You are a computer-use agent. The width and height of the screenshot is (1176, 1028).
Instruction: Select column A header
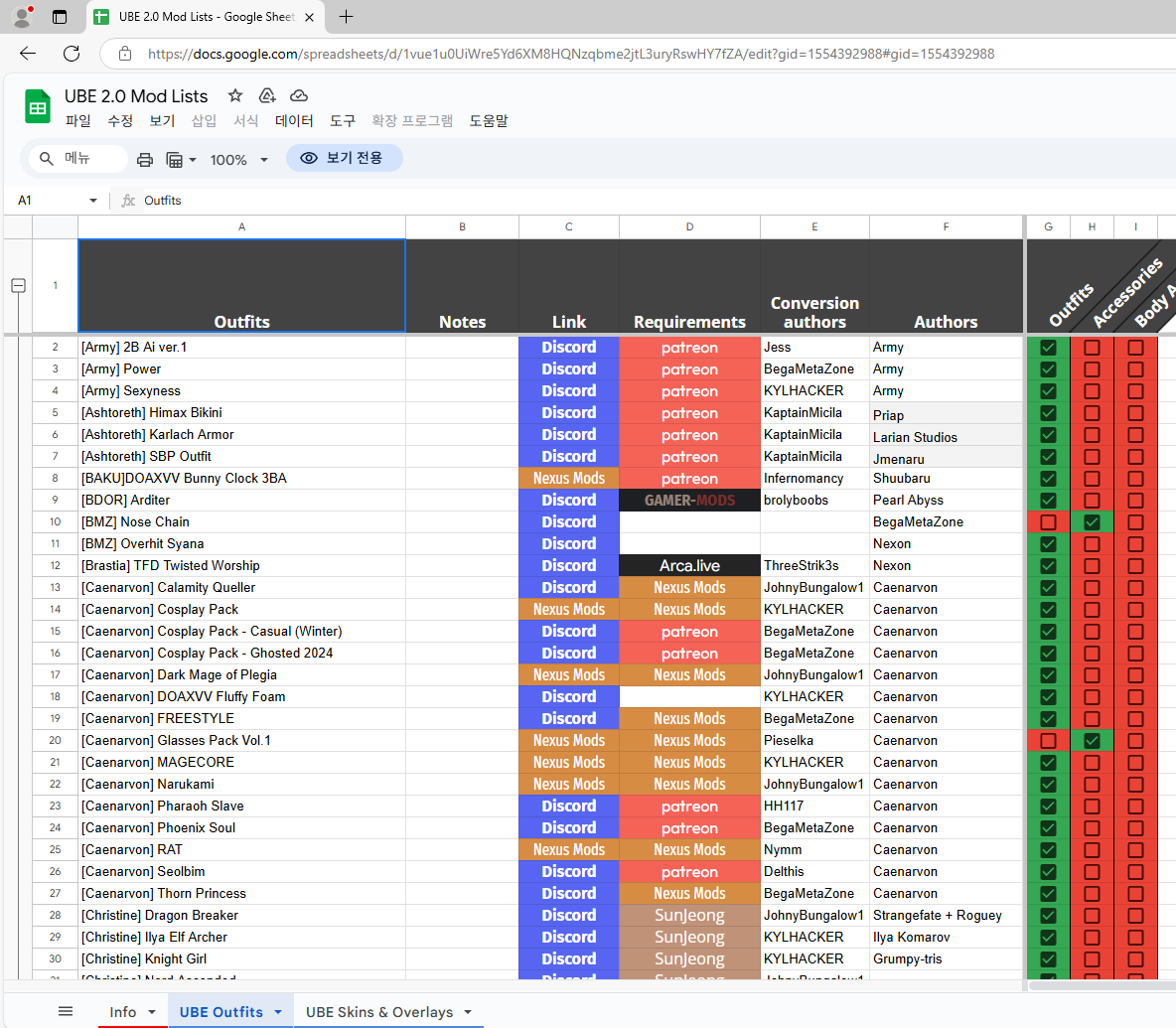point(241,226)
